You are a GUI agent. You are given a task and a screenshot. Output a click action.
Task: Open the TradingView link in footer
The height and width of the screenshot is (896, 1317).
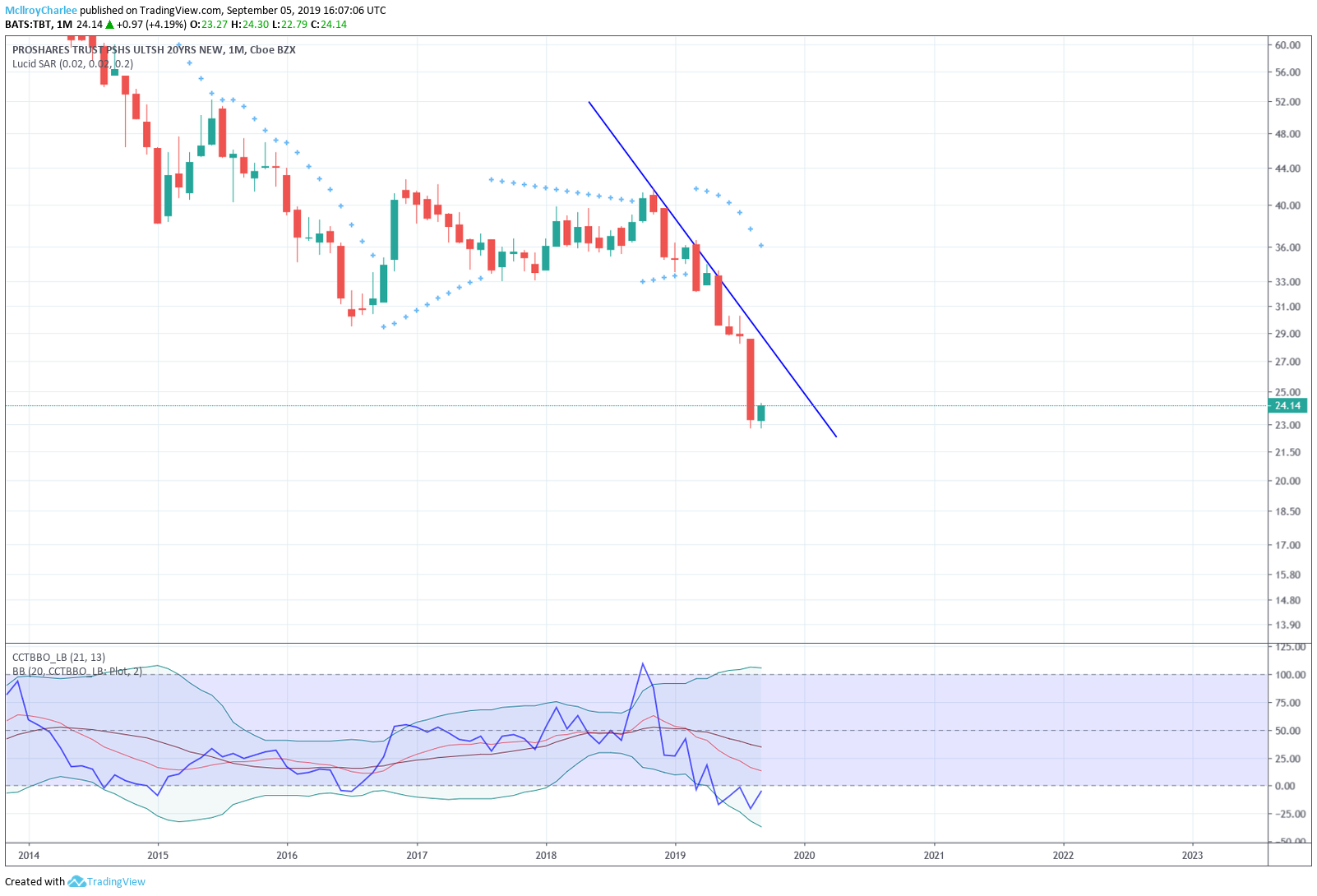click(x=116, y=881)
